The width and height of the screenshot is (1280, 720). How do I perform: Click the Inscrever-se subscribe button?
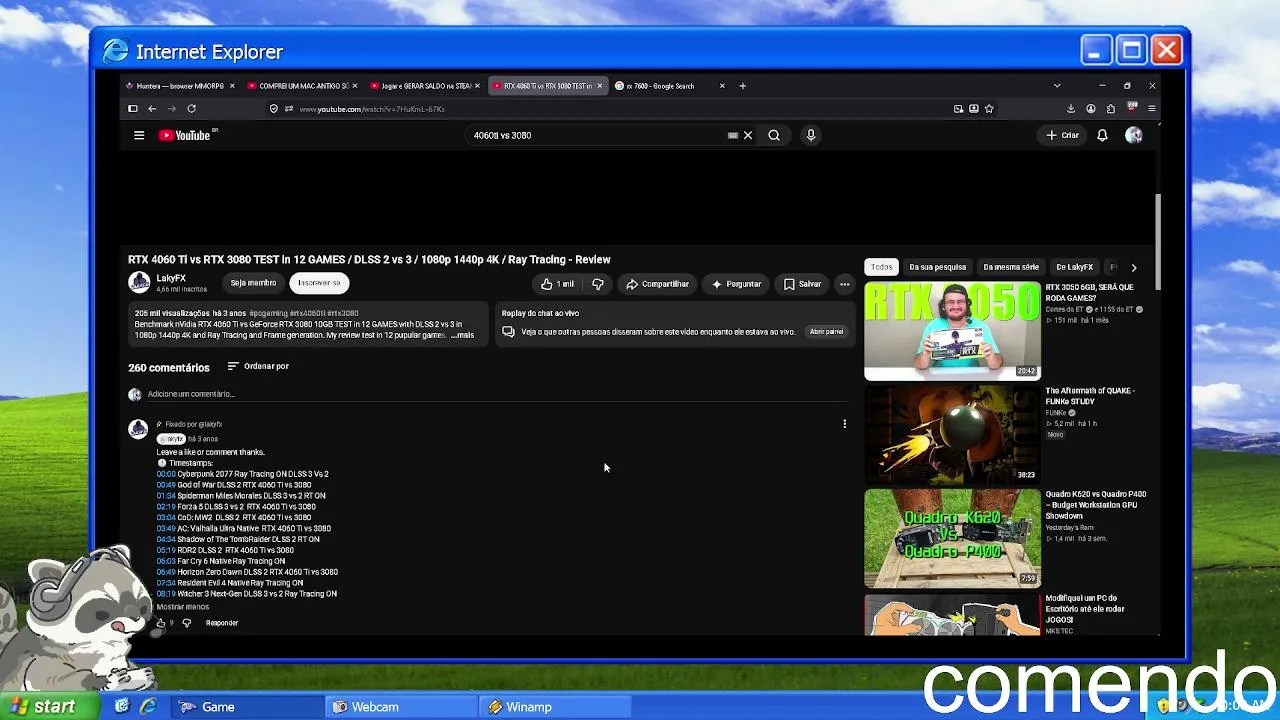(319, 283)
